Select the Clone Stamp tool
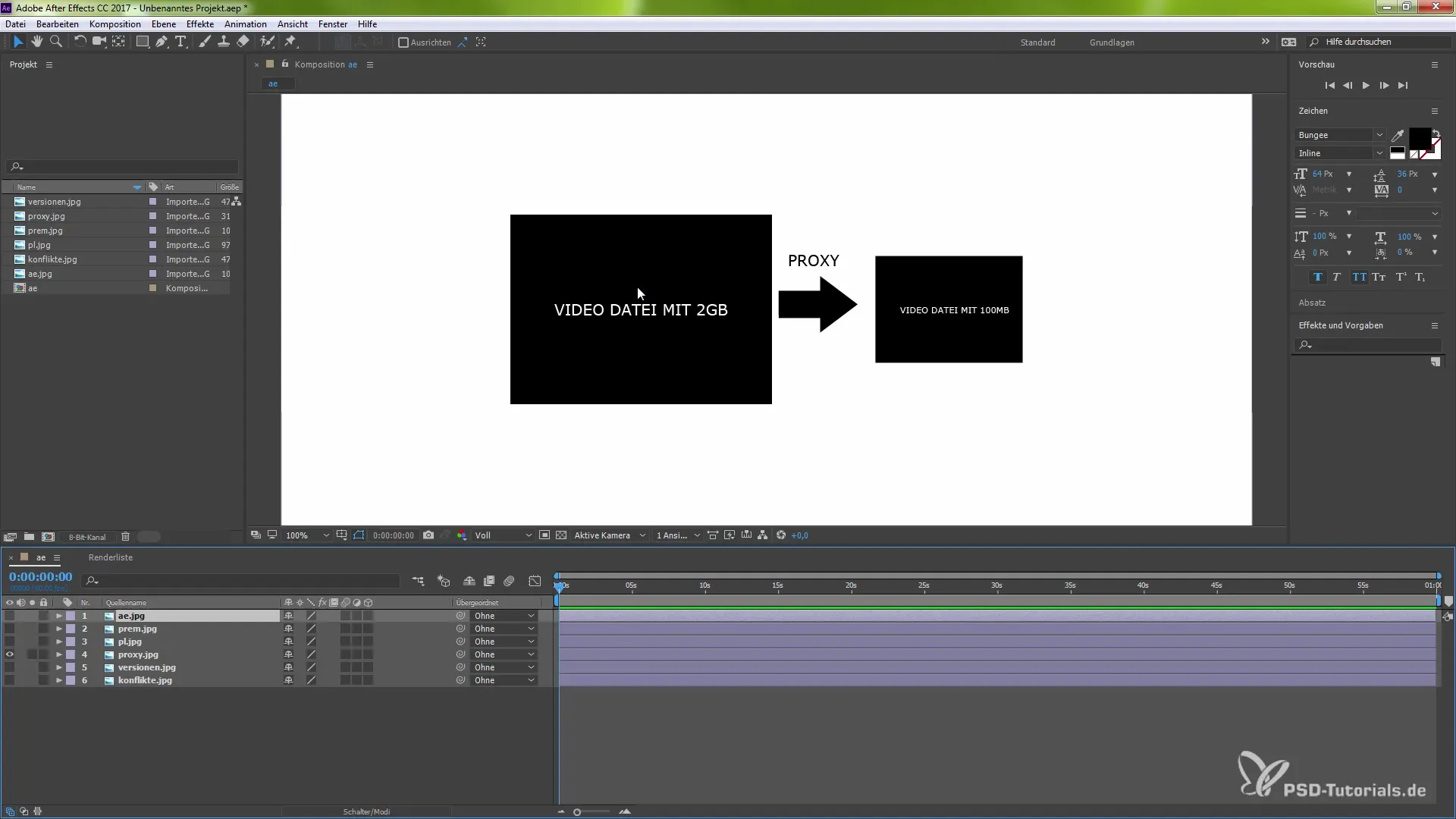This screenshot has height=819, width=1456. pyautogui.click(x=224, y=42)
